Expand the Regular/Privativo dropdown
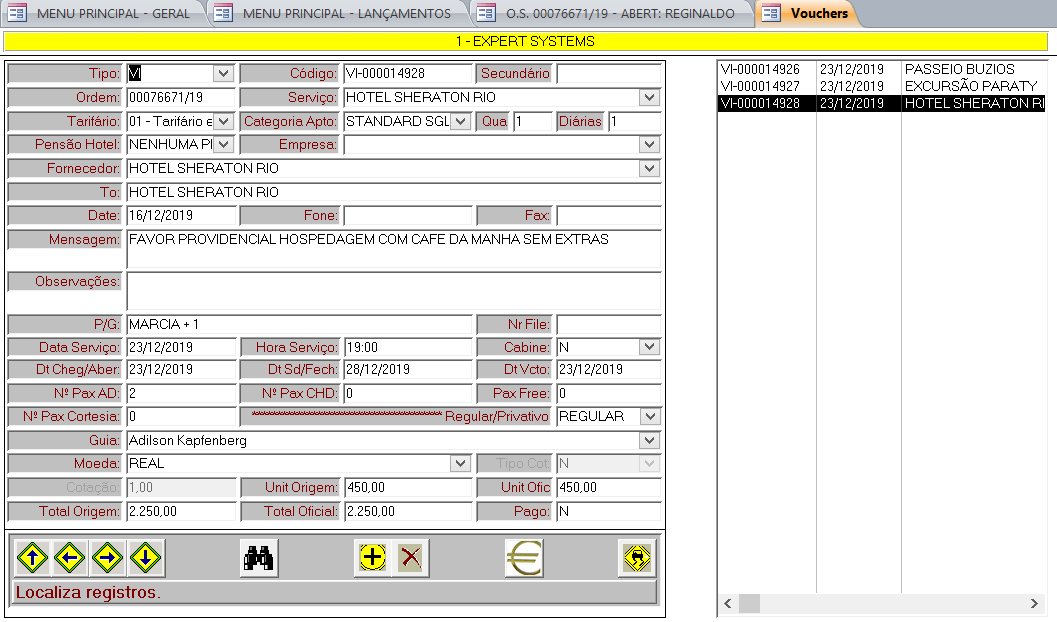This screenshot has height=622, width=1057. (x=650, y=417)
